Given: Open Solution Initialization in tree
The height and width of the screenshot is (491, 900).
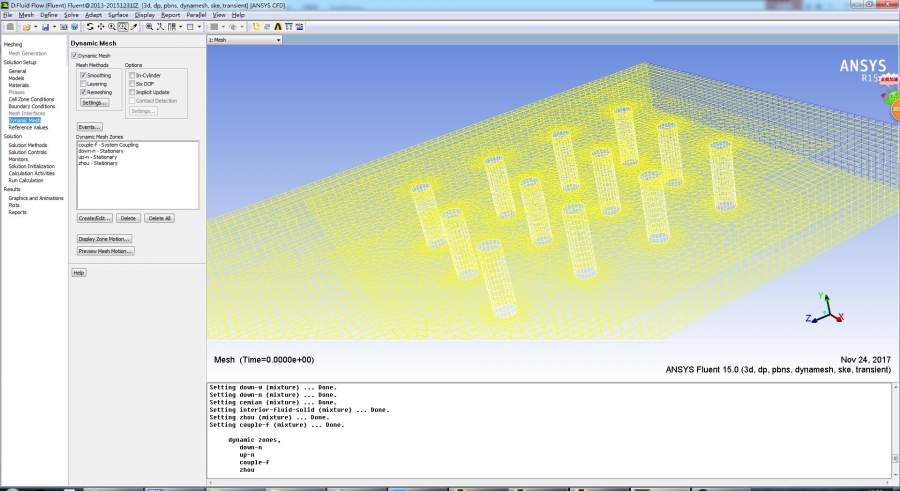Looking at the screenshot, I should (x=32, y=166).
